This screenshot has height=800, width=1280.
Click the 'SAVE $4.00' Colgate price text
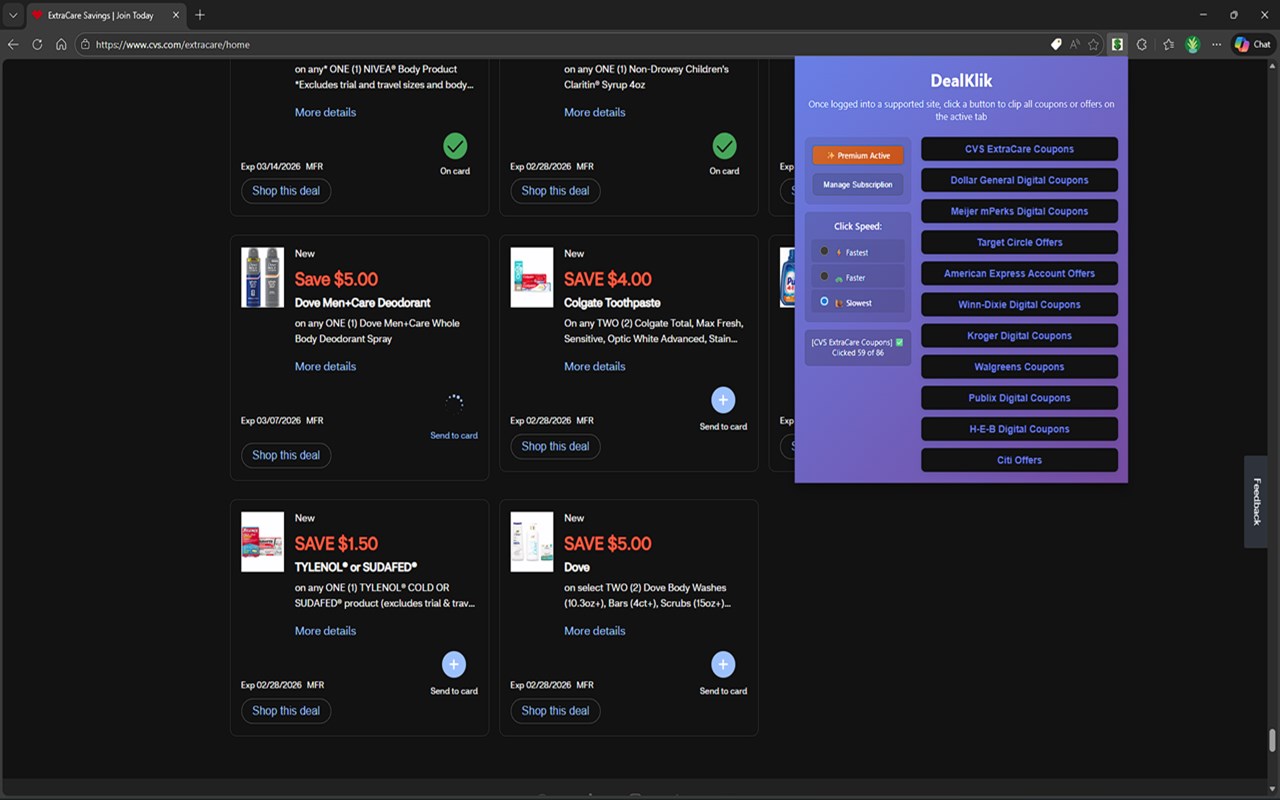[607, 280]
